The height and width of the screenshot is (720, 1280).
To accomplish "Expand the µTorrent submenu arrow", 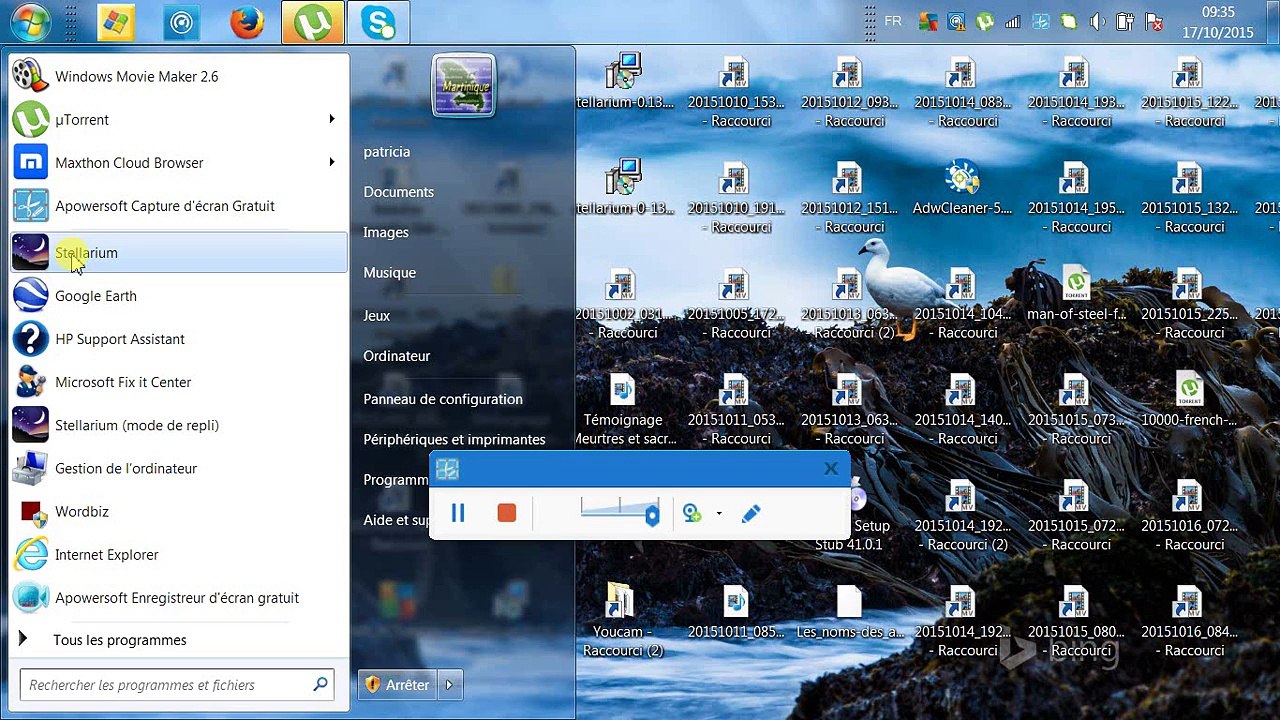I will (331, 120).
